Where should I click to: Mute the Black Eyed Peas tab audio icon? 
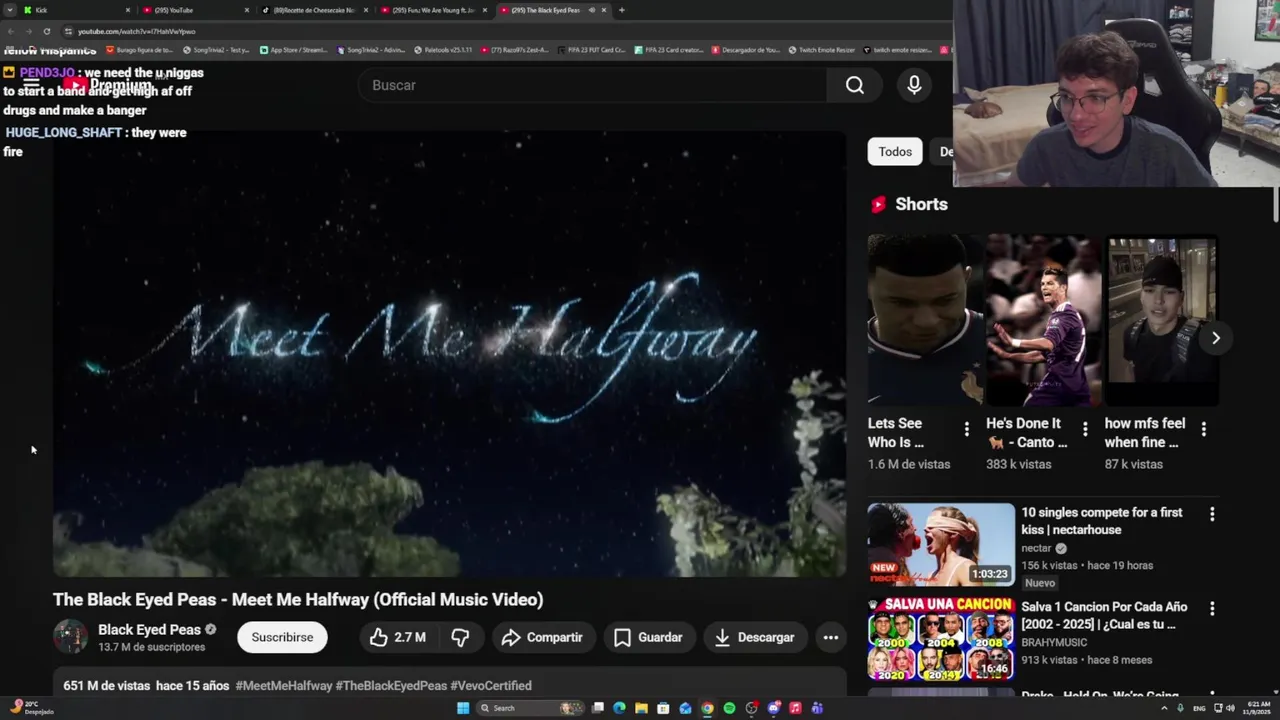coord(591,10)
